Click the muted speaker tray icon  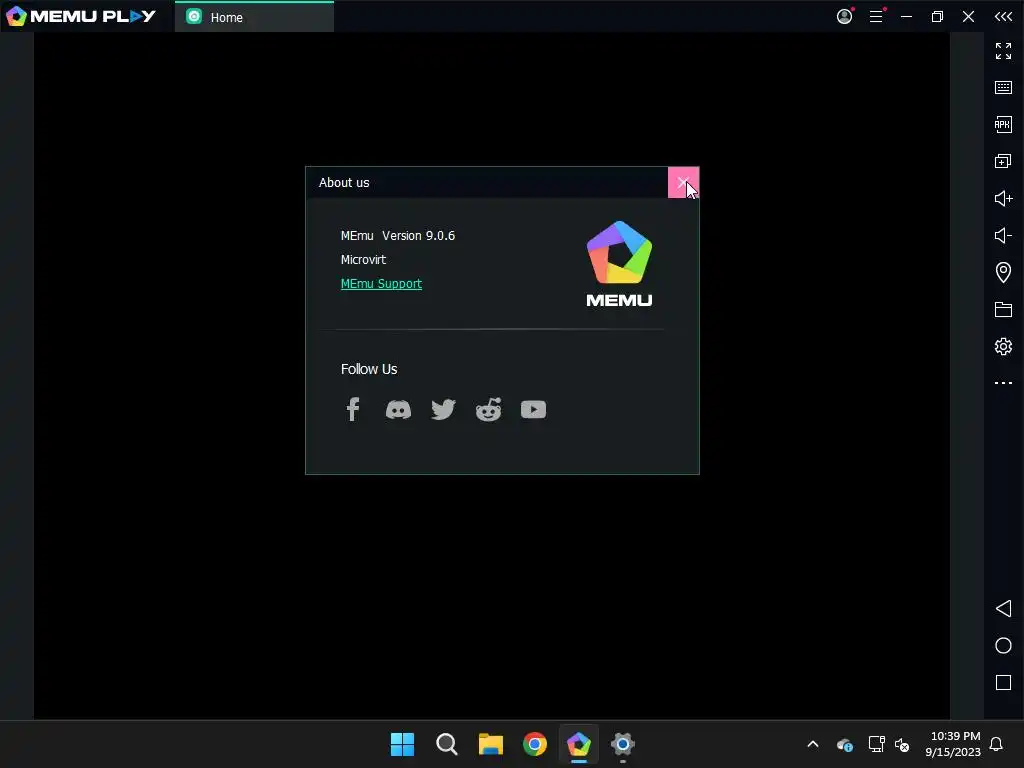902,744
